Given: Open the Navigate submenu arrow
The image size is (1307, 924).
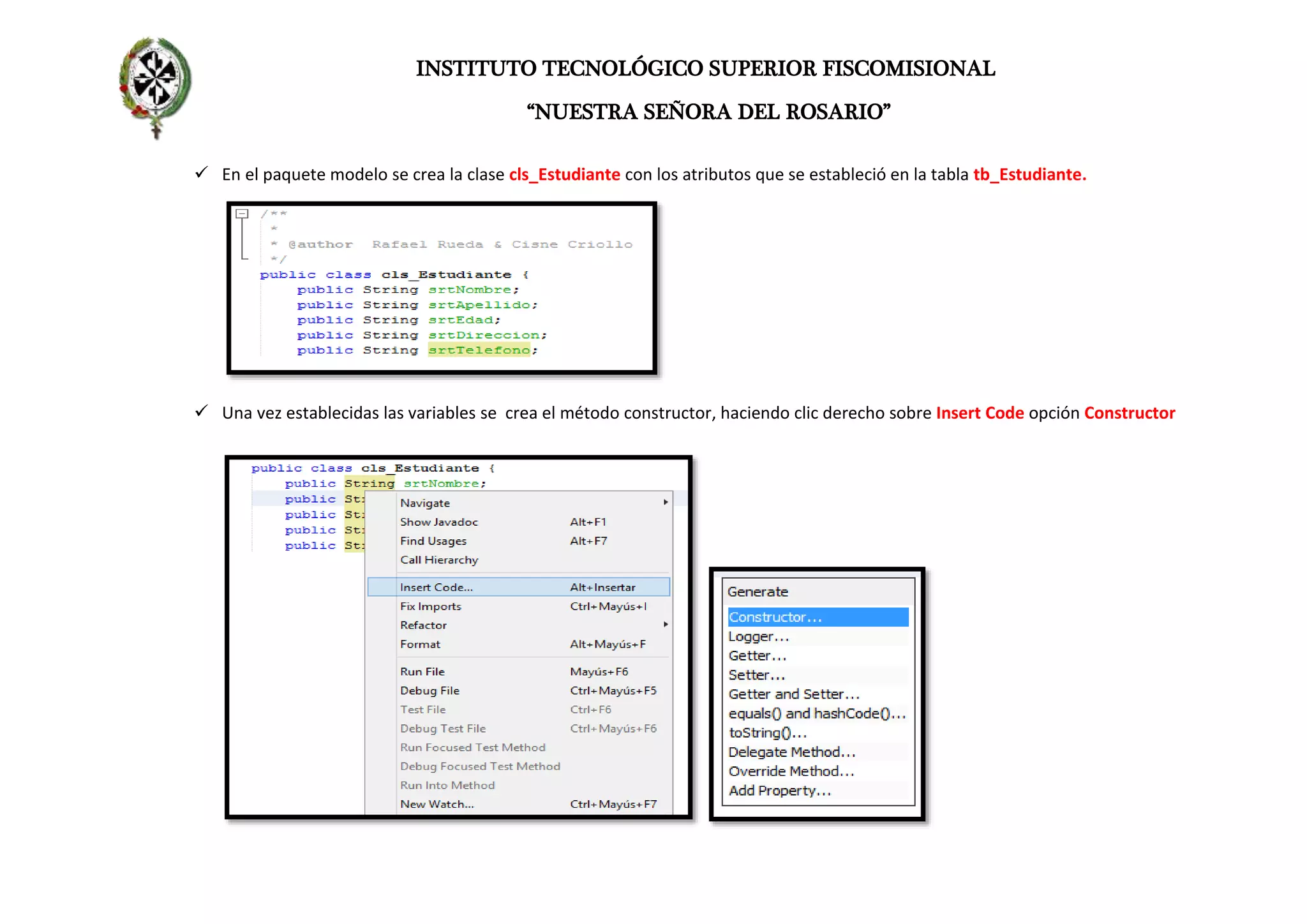Looking at the screenshot, I should pyautogui.click(x=666, y=502).
